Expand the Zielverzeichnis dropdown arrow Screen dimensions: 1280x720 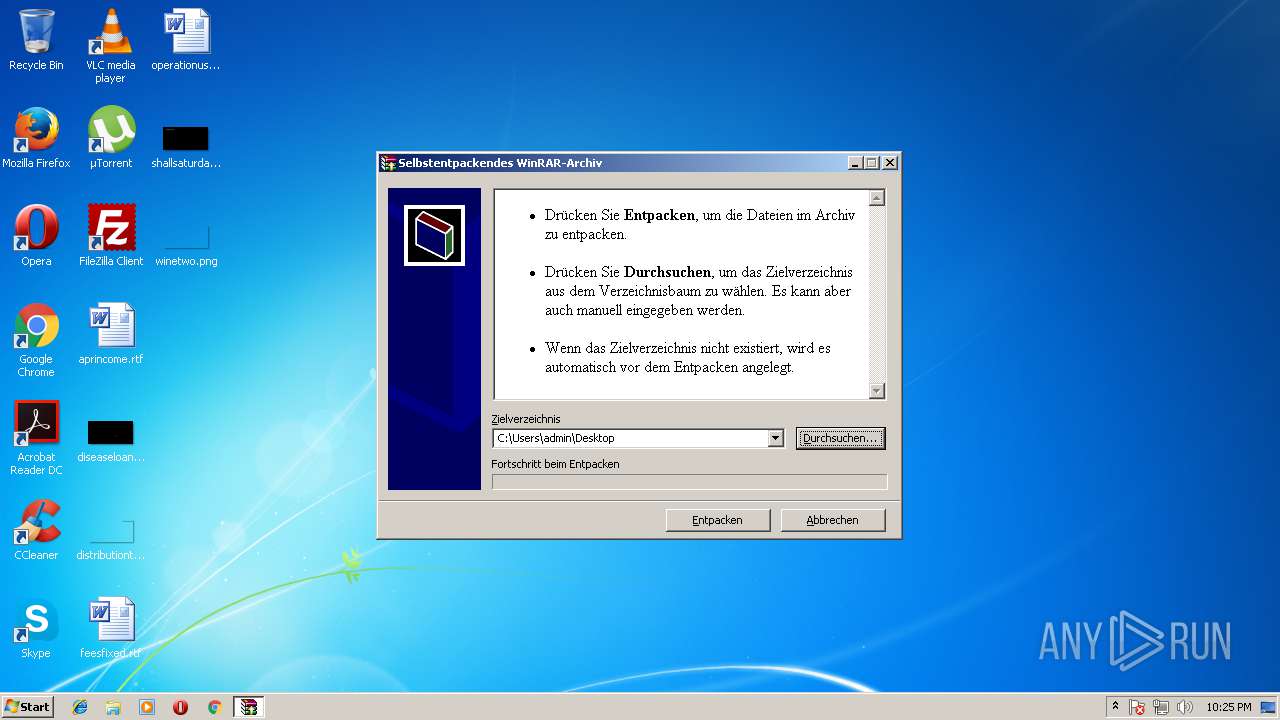[x=775, y=438]
